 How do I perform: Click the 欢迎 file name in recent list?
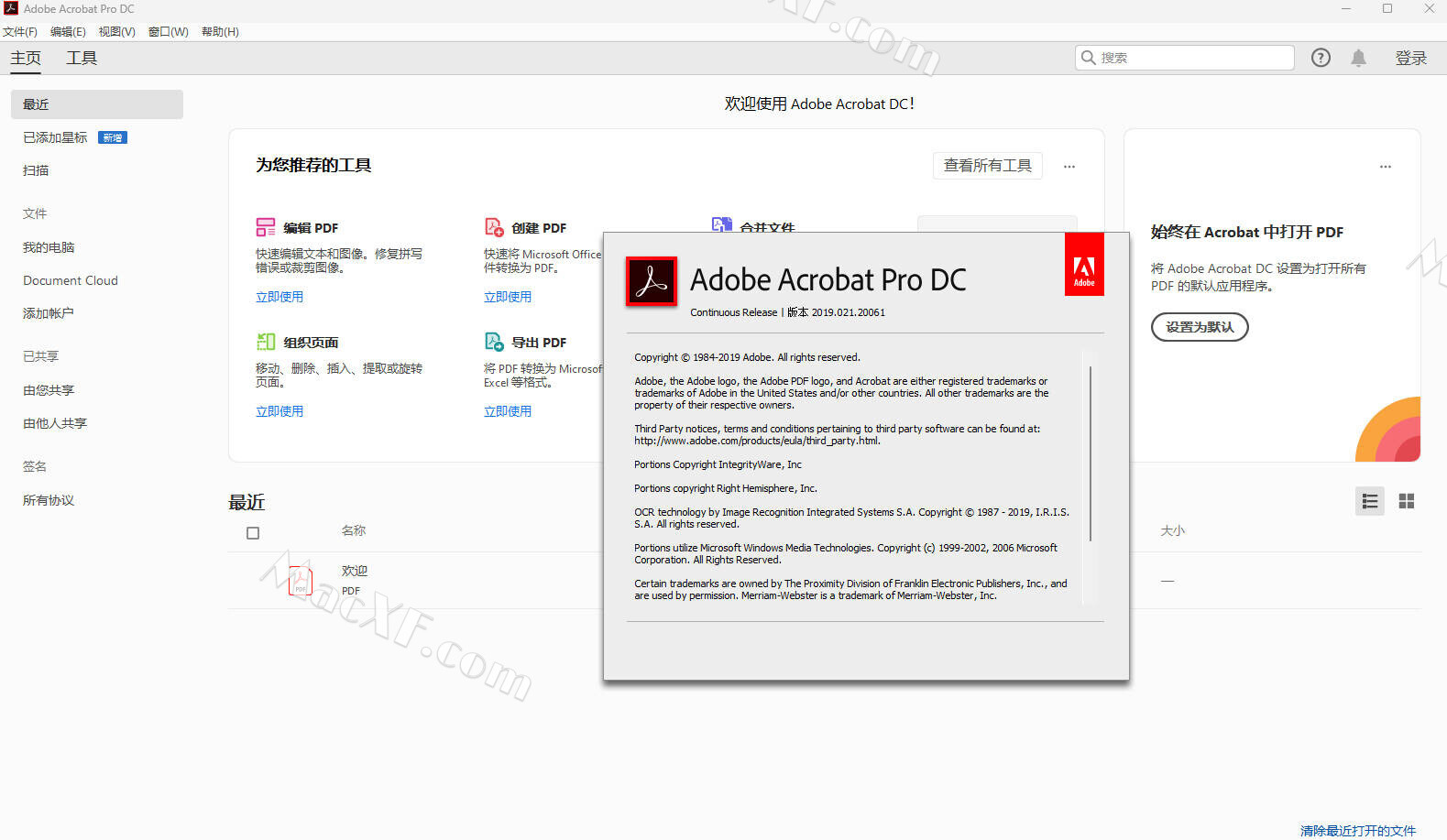pos(355,571)
